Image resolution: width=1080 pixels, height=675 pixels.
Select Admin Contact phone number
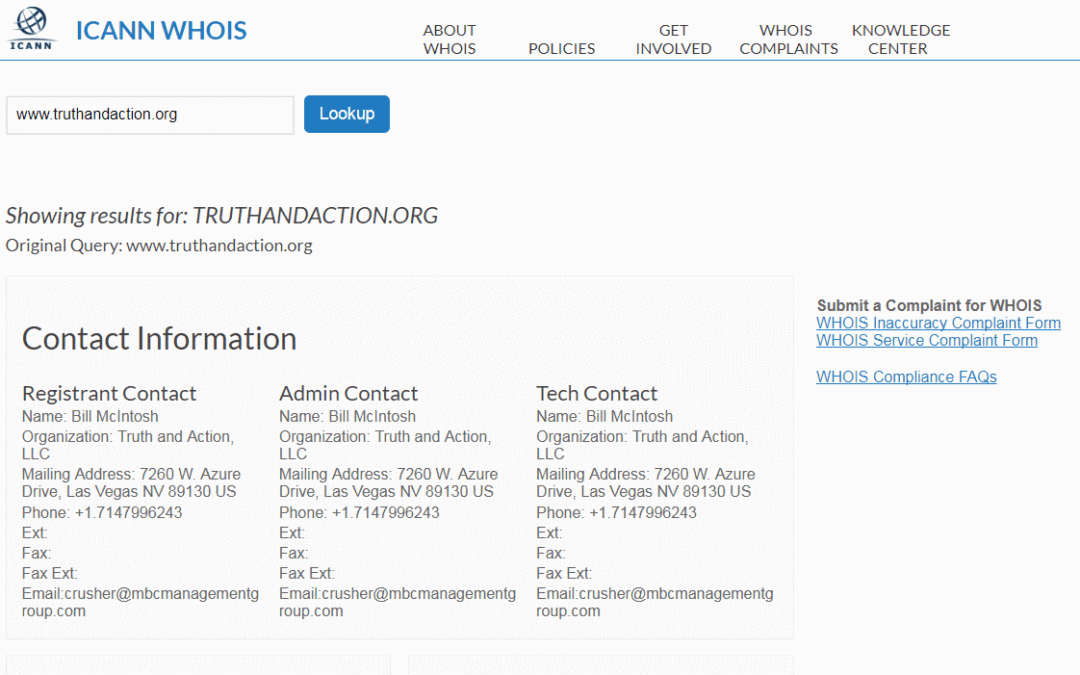359,513
